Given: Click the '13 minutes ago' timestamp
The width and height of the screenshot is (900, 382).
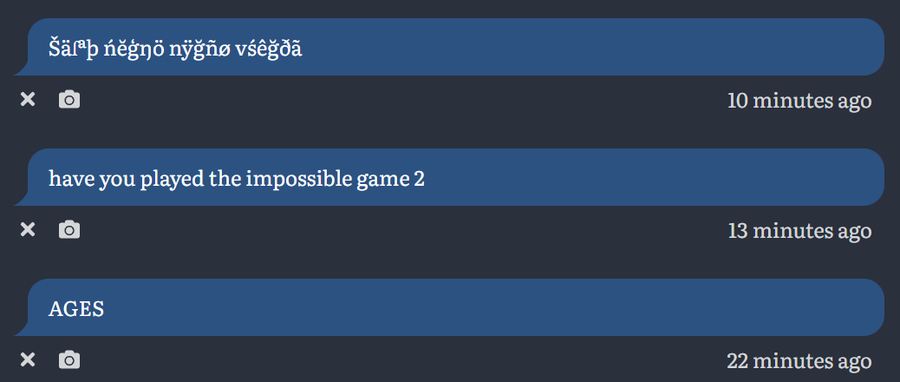Looking at the screenshot, I should (x=800, y=231).
